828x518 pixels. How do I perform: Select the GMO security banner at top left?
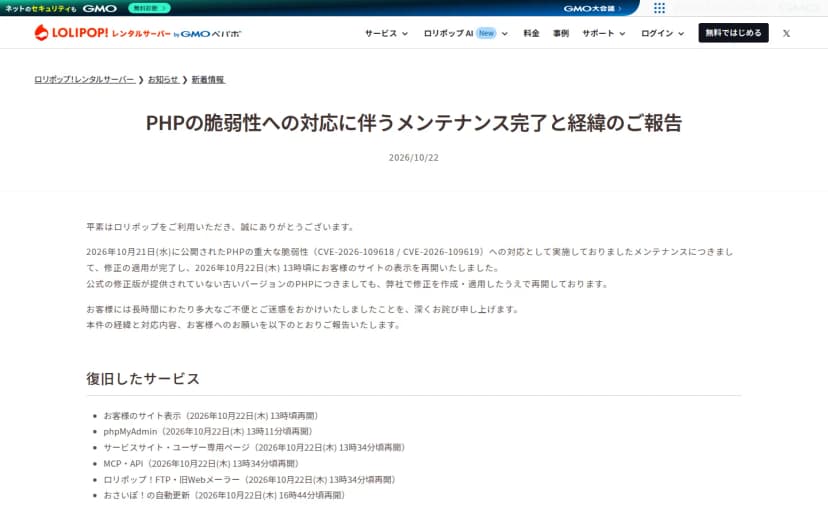(61, 8)
